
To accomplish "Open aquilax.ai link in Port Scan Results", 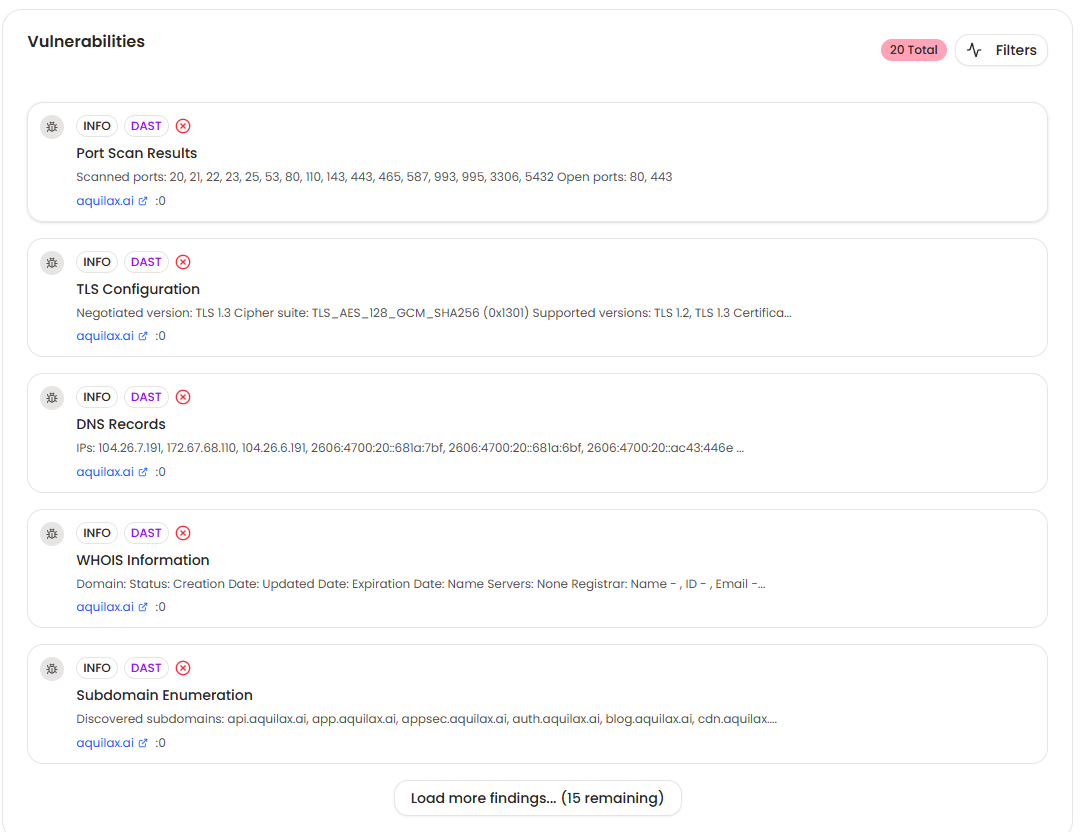I will coord(105,201).
